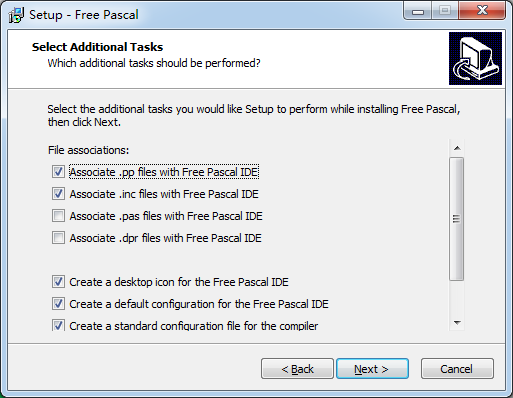Enable Associate .dpr files with Free Pascal IDE
The image size is (513, 398).
tap(58, 238)
